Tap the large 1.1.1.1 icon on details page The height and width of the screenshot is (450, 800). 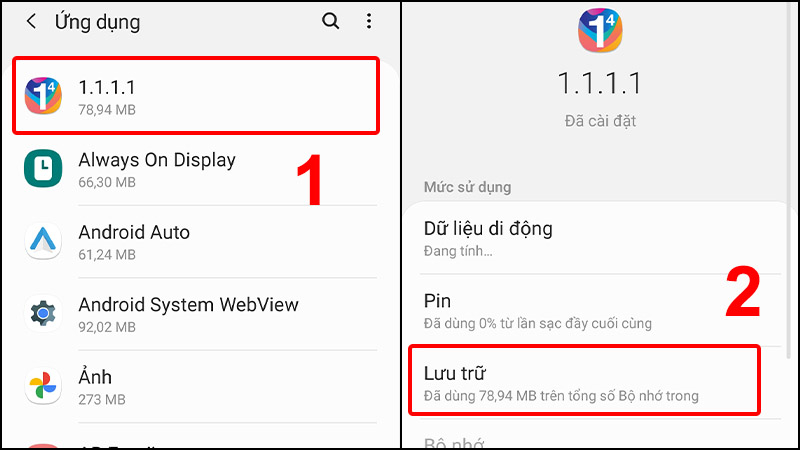[600, 30]
